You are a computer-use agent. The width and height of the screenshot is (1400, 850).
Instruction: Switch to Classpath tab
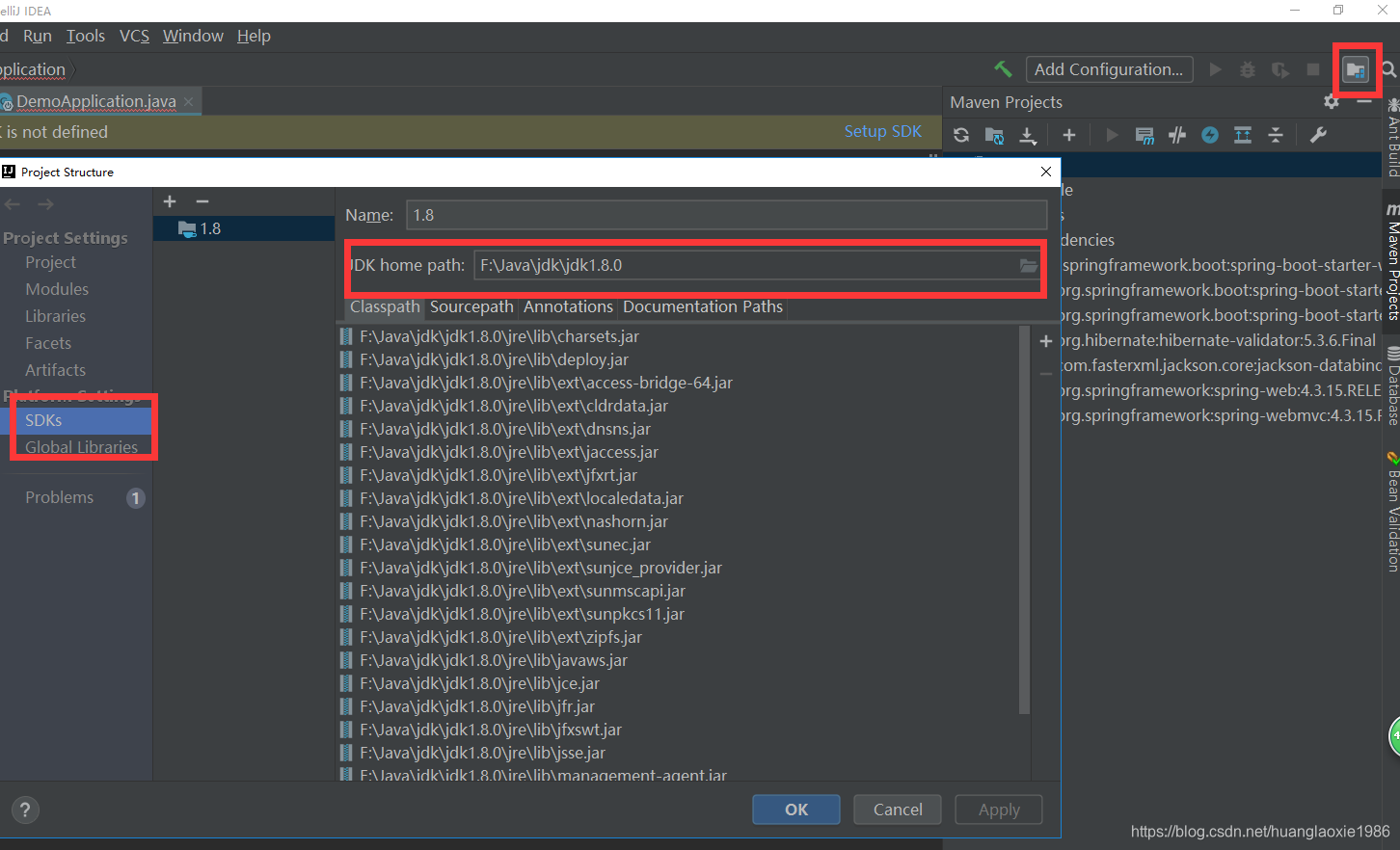[385, 306]
